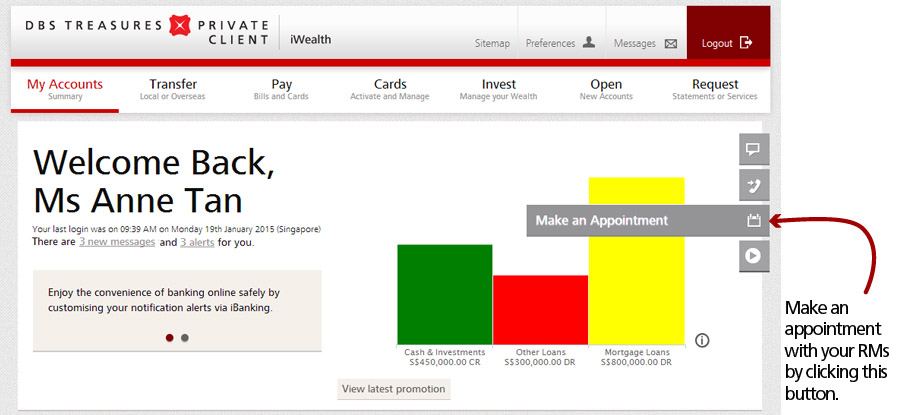This screenshot has height=415, width=910.
Task: Click the last login date text
Action: 176,229
